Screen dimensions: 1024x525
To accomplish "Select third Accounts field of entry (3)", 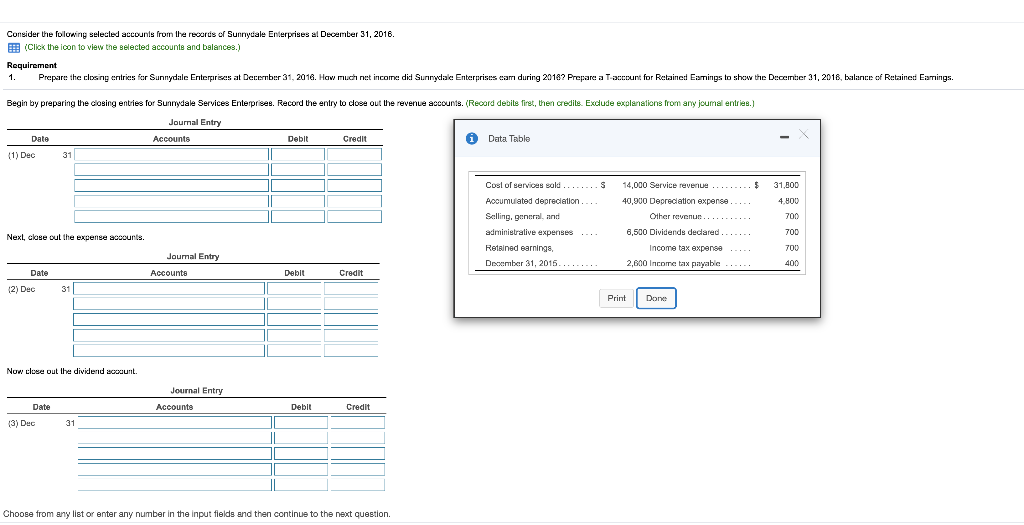I will (174, 453).
